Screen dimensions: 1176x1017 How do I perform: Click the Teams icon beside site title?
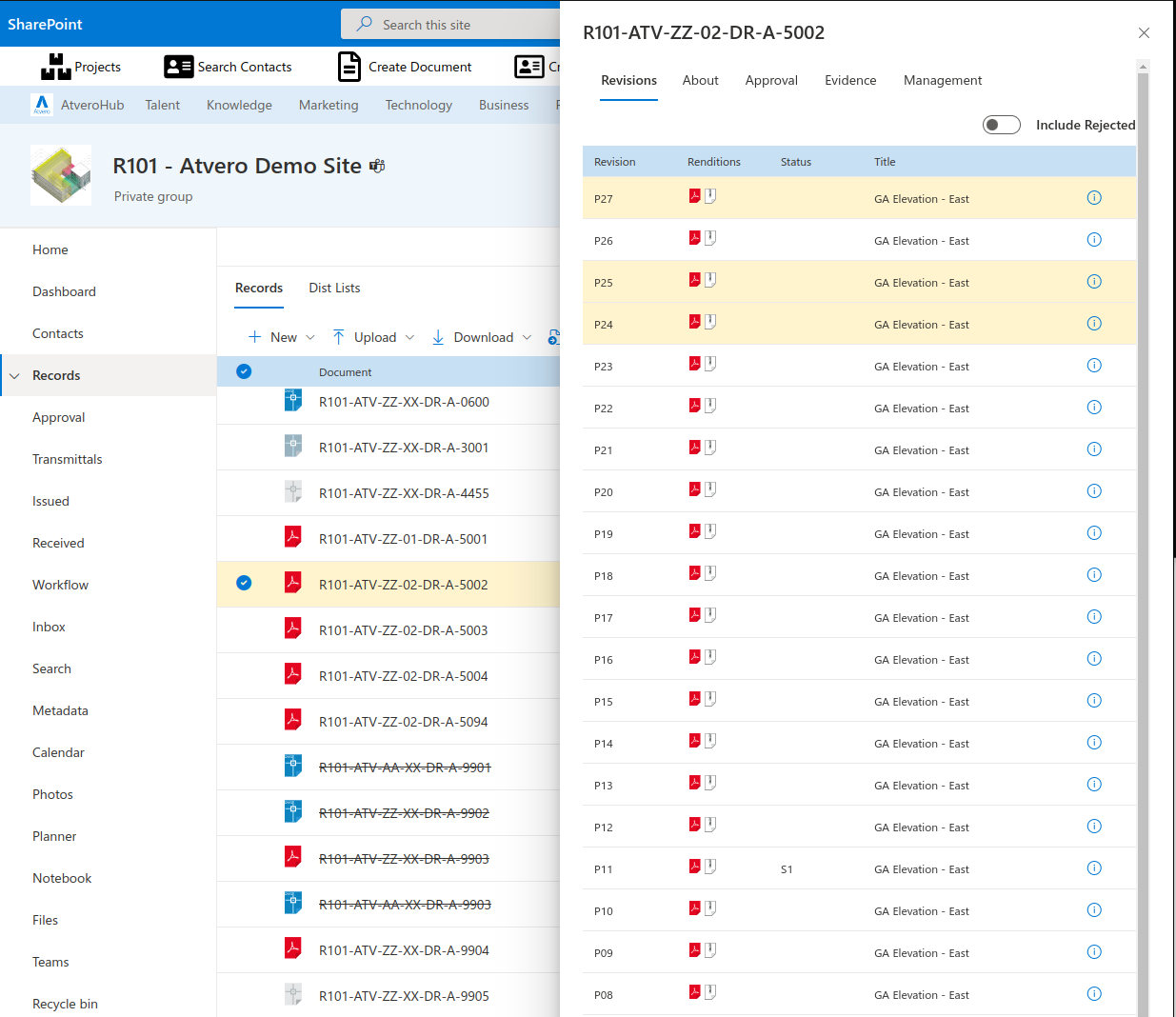377,166
